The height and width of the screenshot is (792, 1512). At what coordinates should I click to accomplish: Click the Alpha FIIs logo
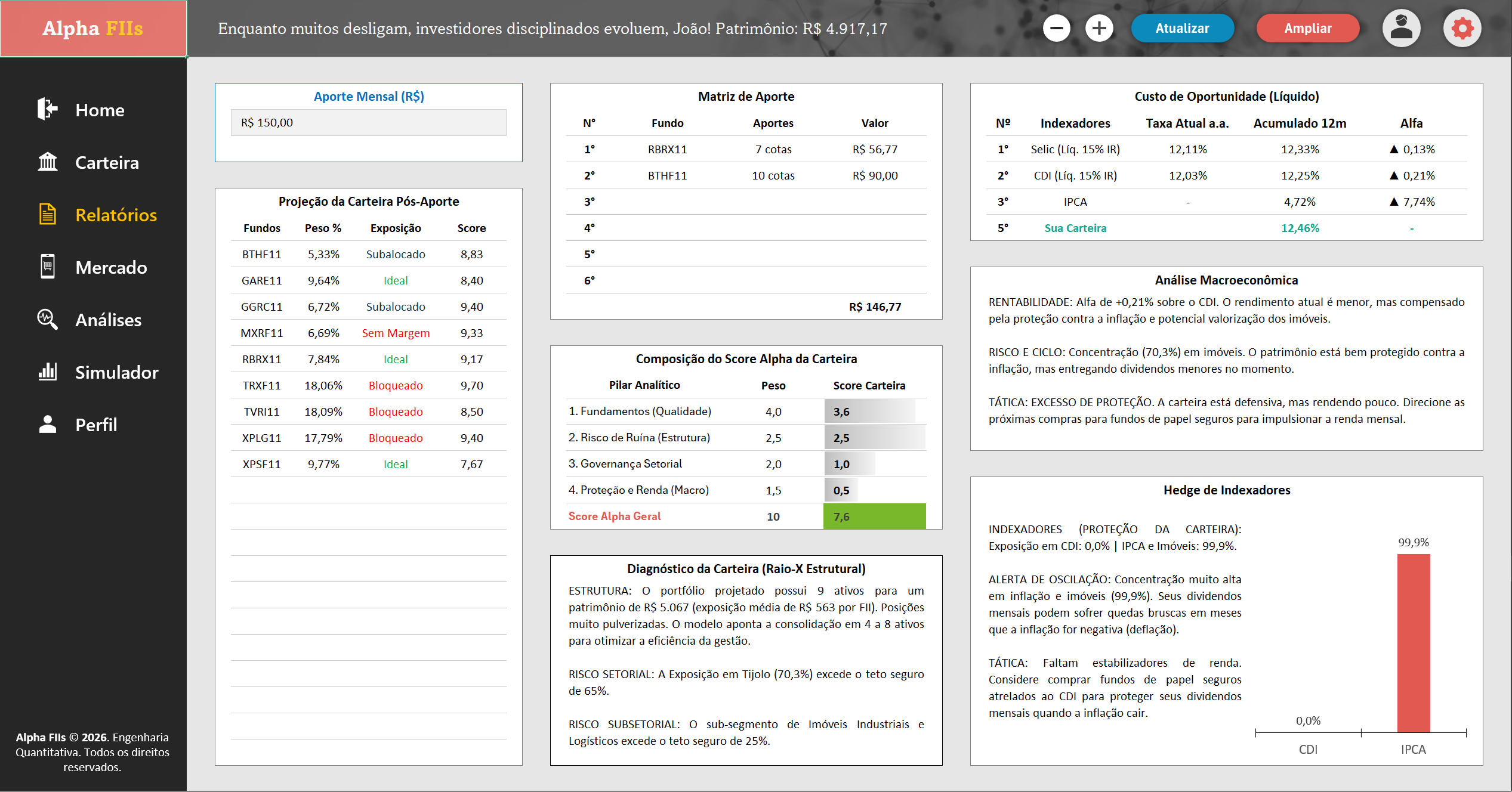(x=93, y=29)
